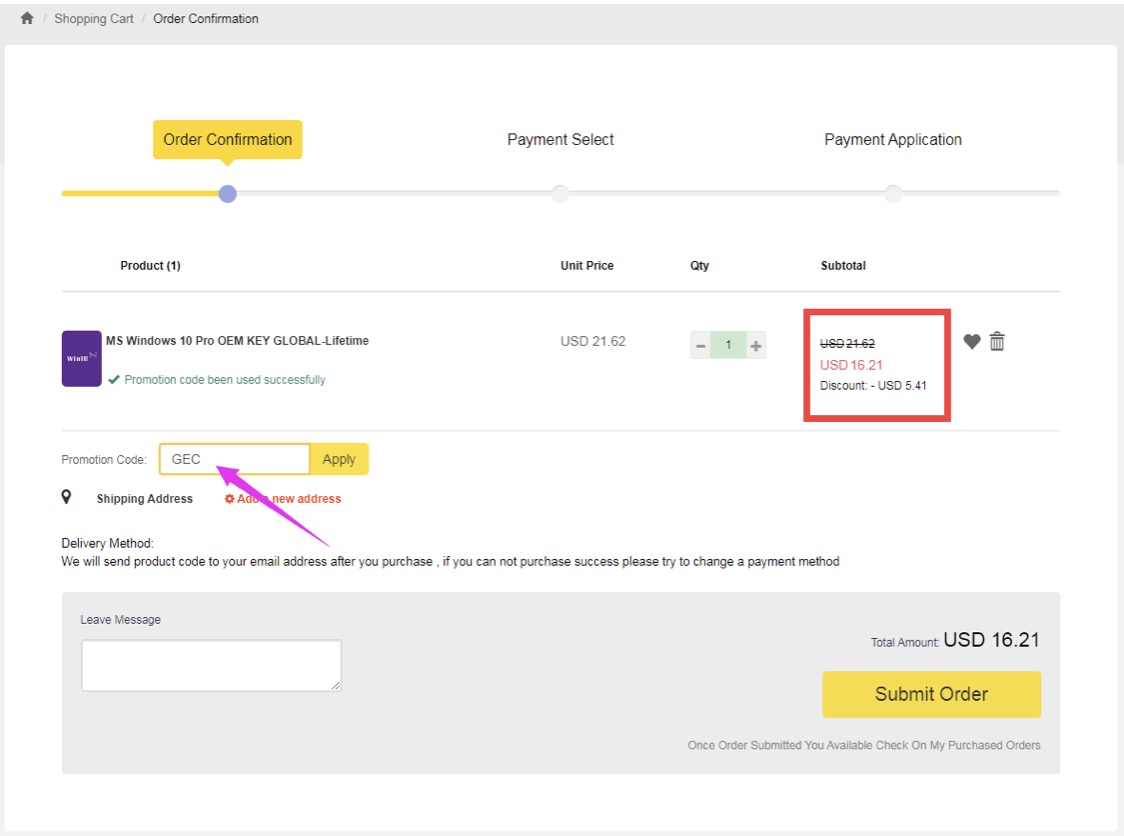The image size is (1124, 836).
Task: Select the Payment Application progress step circle
Action: 892,193
